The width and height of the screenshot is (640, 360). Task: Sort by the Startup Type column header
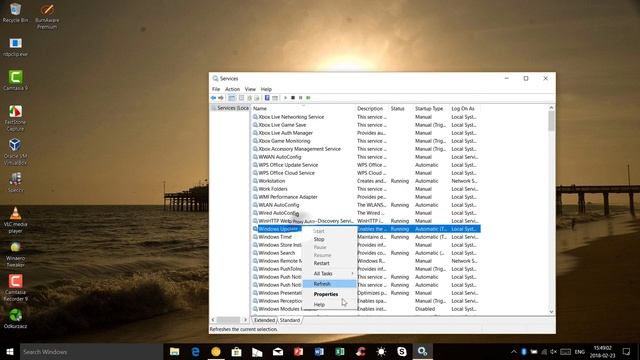click(431, 109)
